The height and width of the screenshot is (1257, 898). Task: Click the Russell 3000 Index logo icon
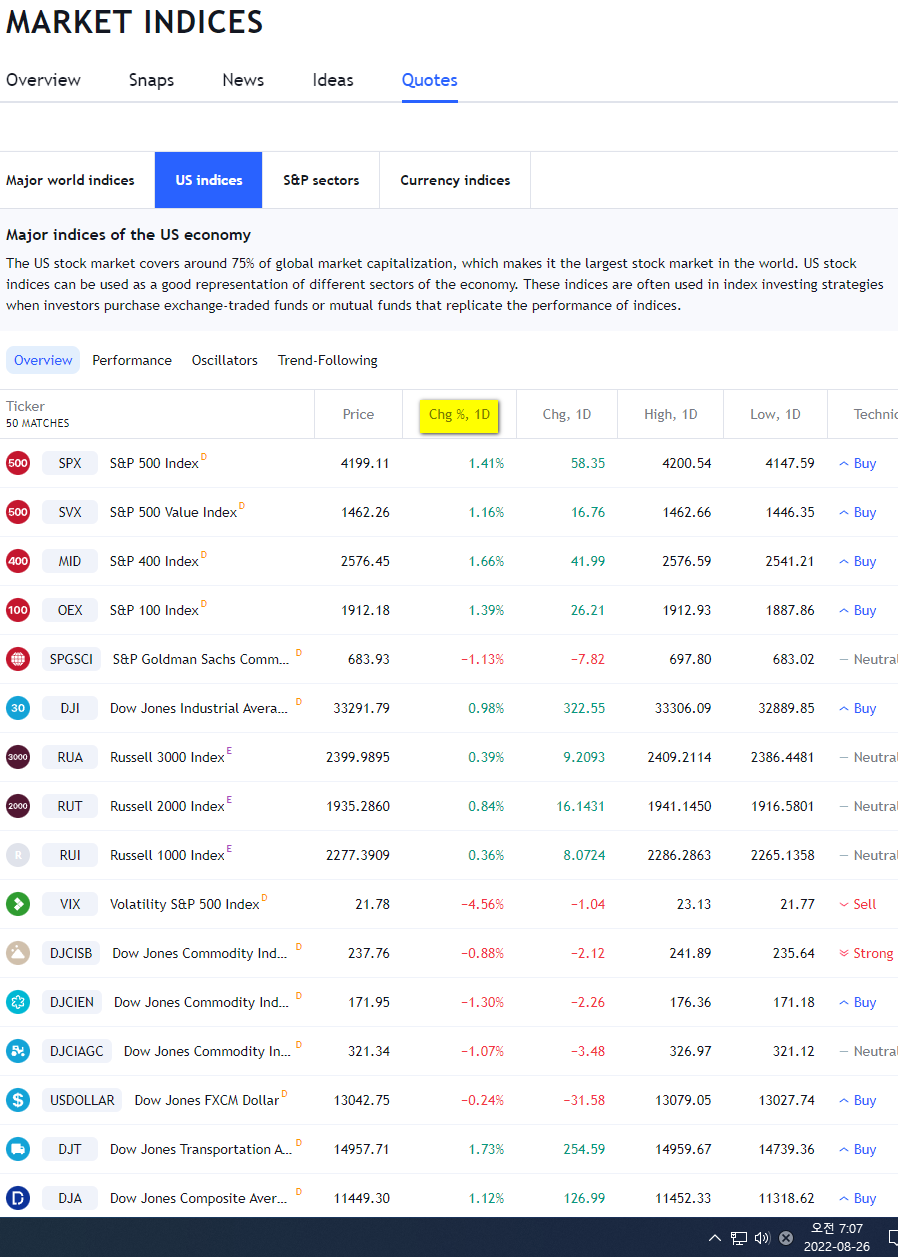[x=18, y=757]
